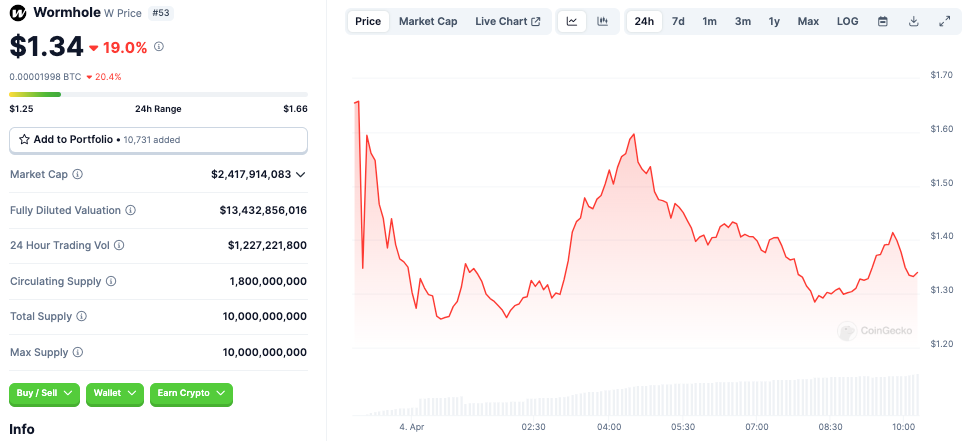Viewport: 968px width, 441px height.
Task: Click the Market Cap info icon
Action: tap(78, 175)
